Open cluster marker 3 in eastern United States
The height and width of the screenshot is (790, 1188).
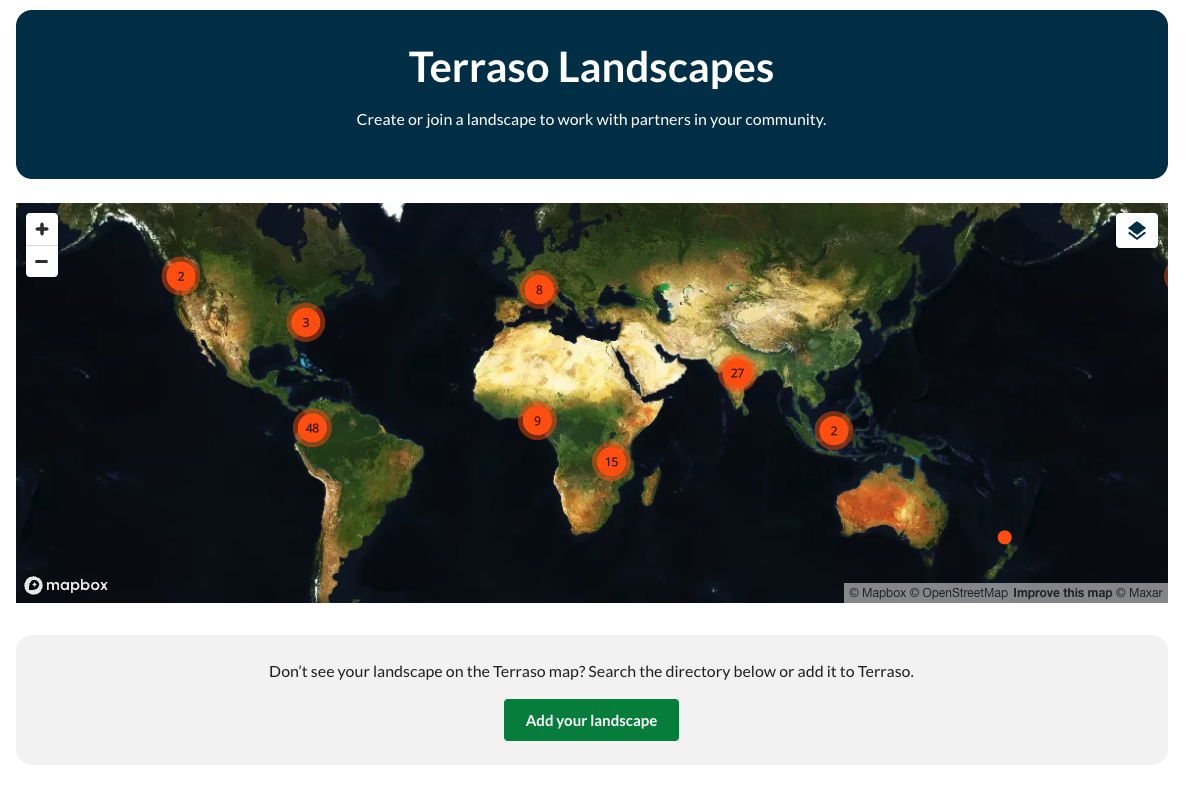pos(306,322)
